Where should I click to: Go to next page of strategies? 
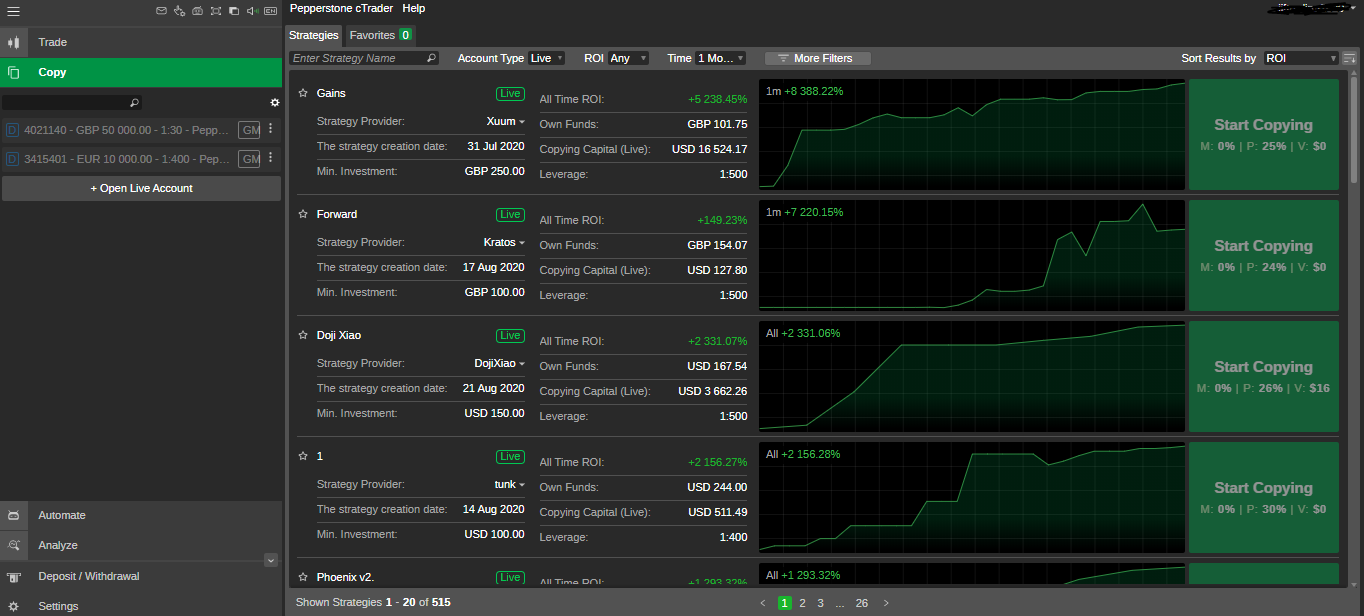[886, 603]
